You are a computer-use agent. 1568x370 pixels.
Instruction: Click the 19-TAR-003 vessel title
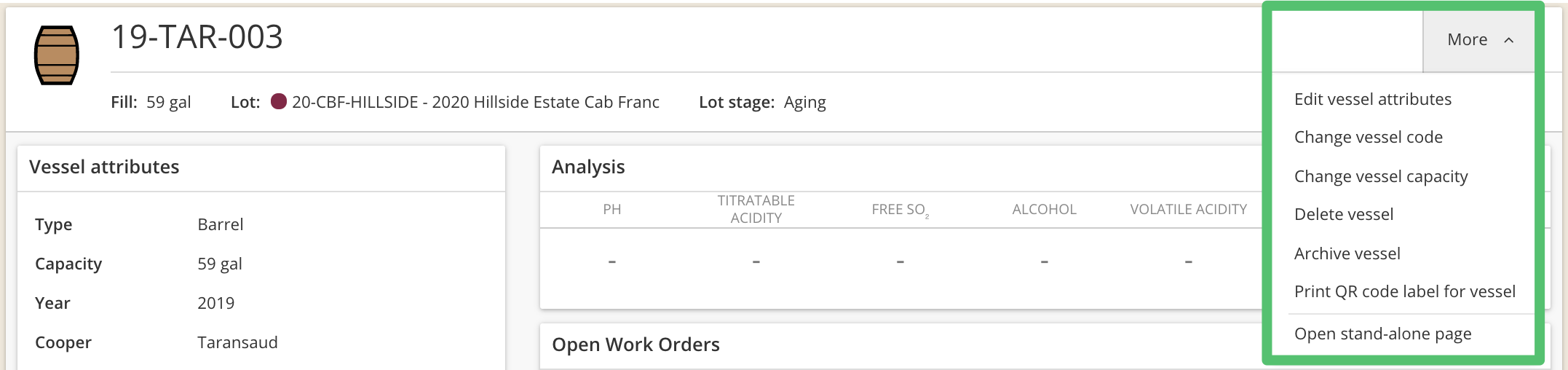click(x=197, y=36)
